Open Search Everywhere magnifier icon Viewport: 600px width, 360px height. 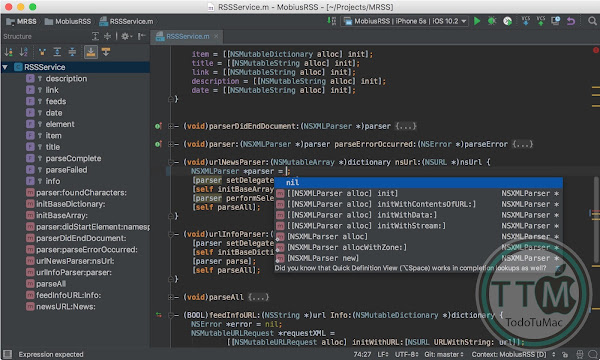click(x=592, y=21)
